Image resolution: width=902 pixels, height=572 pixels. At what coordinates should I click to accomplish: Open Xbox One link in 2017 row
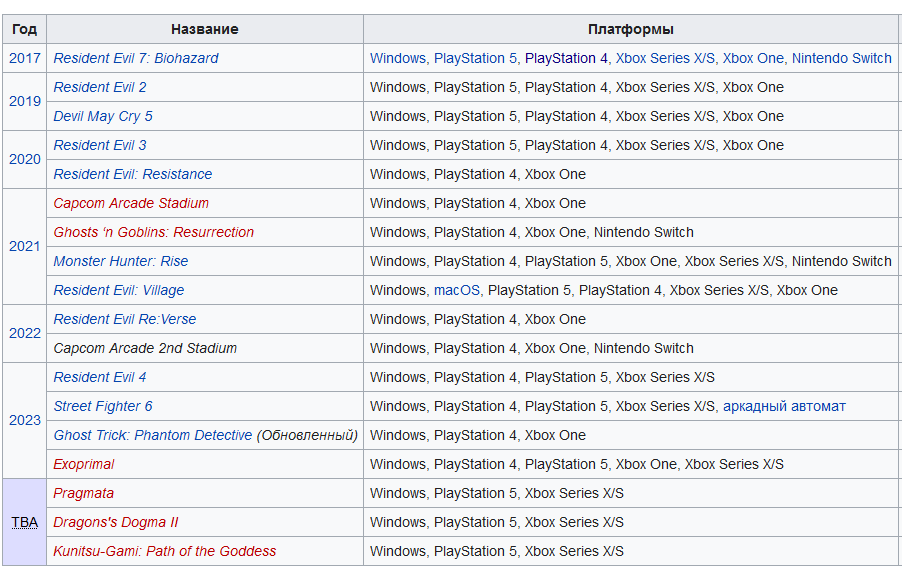pos(753,58)
